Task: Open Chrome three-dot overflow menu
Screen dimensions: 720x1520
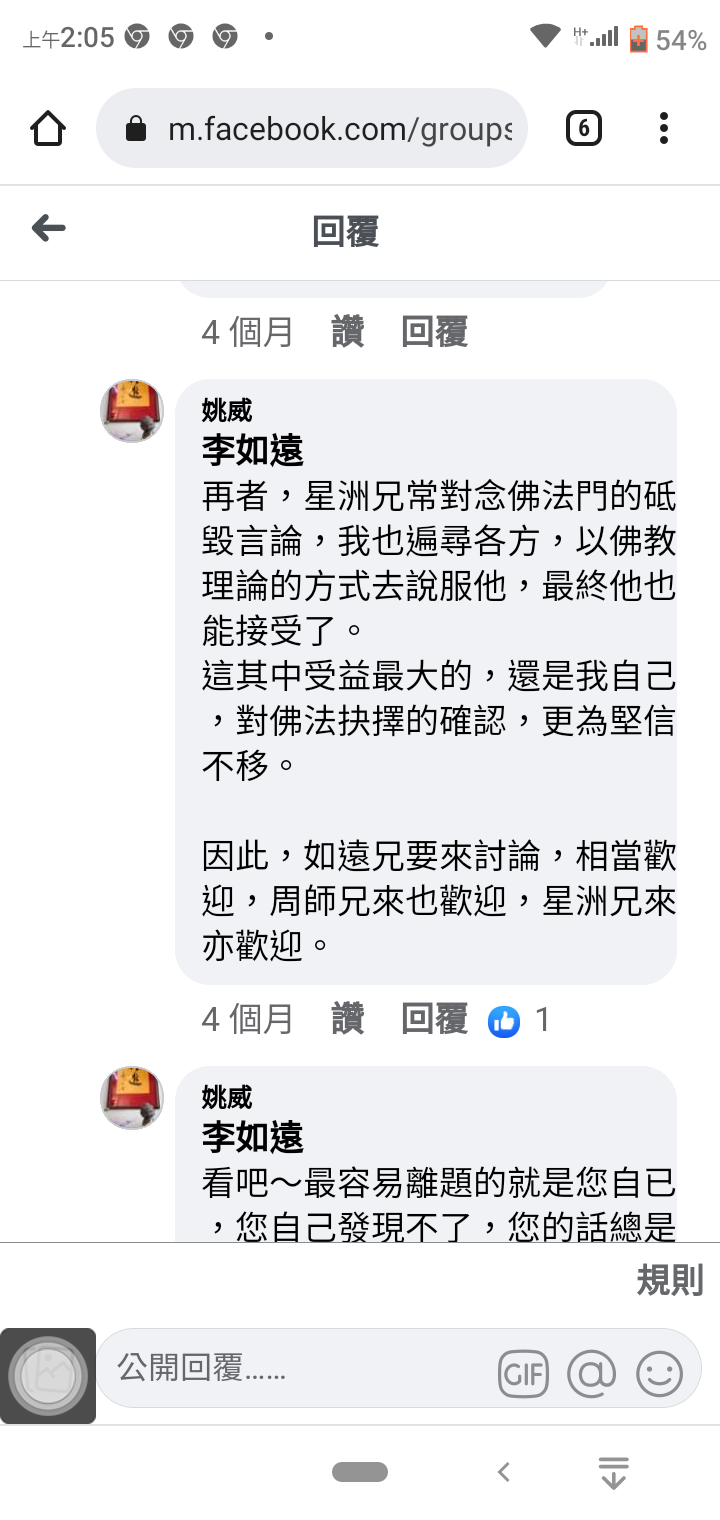Action: (664, 128)
